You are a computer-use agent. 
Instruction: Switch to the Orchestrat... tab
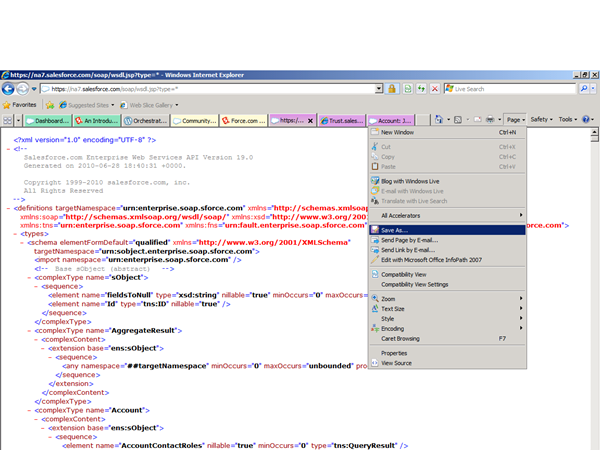(146, 121)
